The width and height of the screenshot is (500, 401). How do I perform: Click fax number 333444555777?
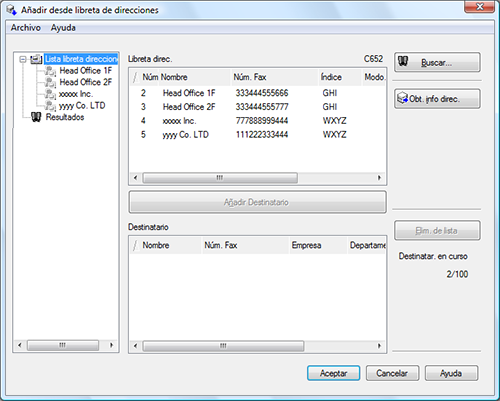[x=262, y=107]
